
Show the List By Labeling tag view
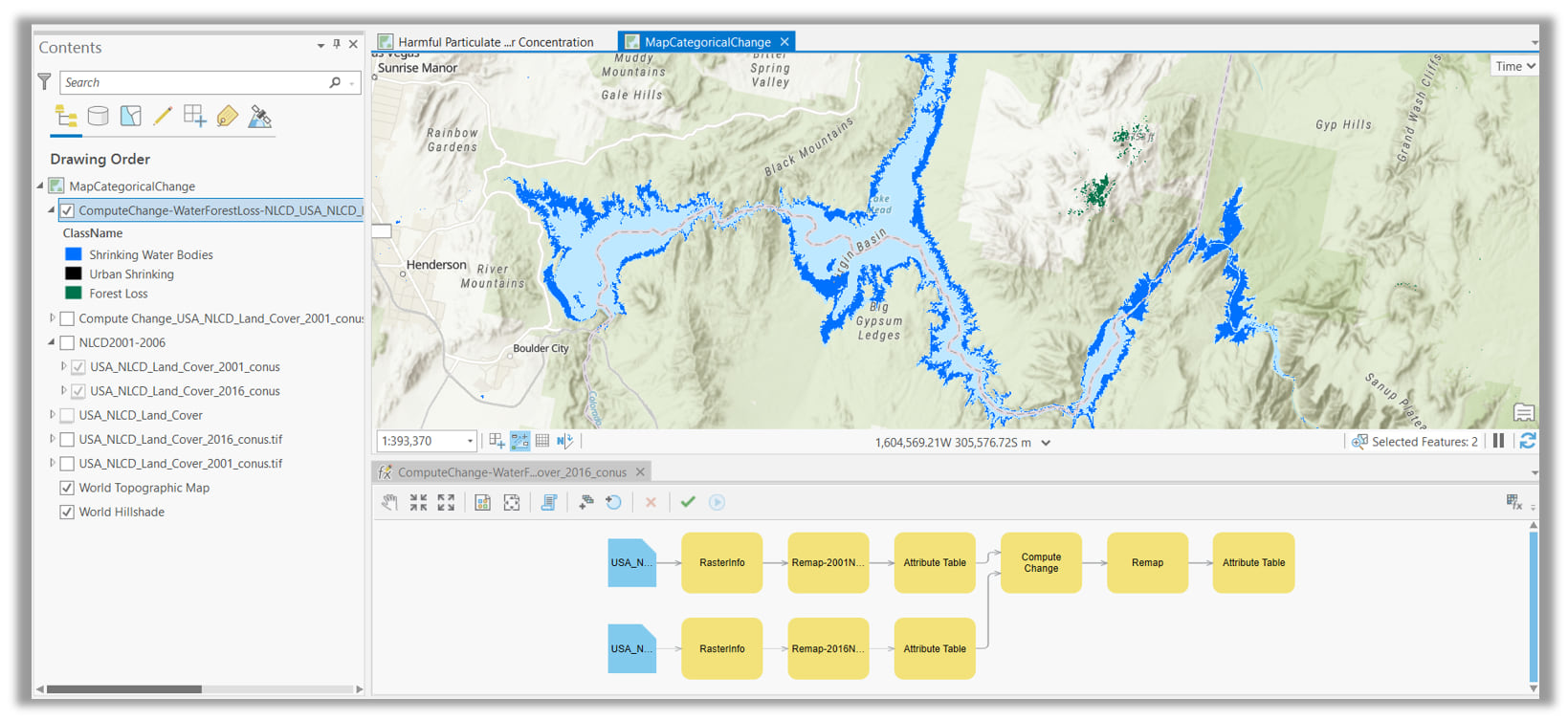228,117
